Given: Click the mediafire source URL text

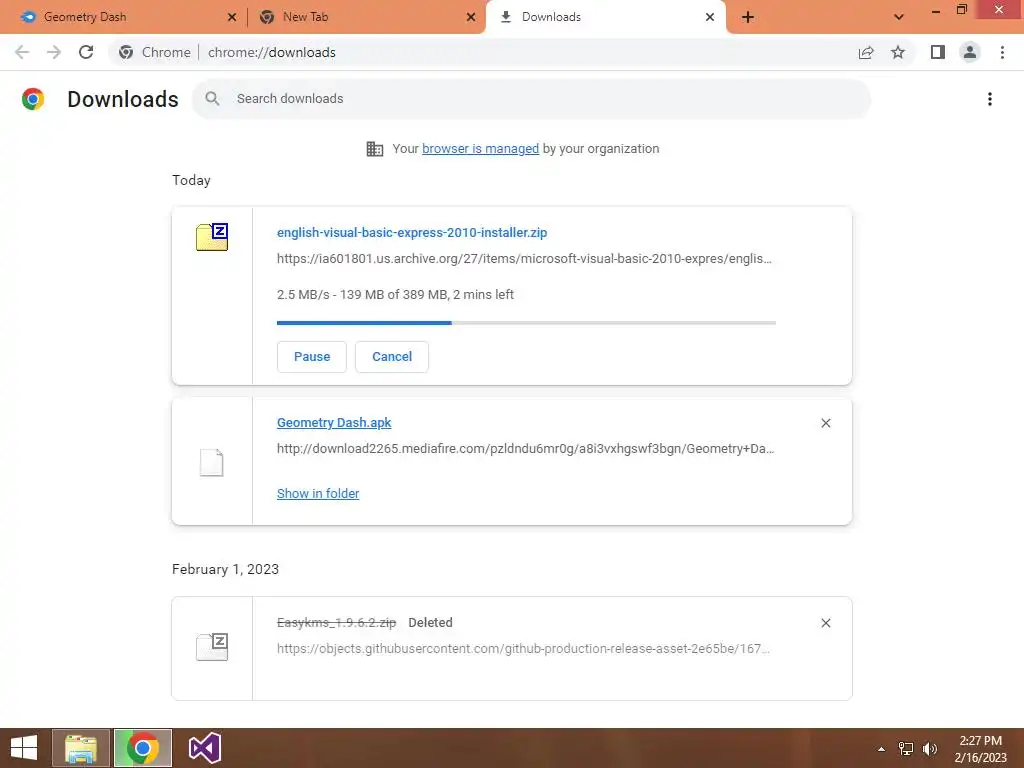Looking at the screenshot, I should coord(526,449).
